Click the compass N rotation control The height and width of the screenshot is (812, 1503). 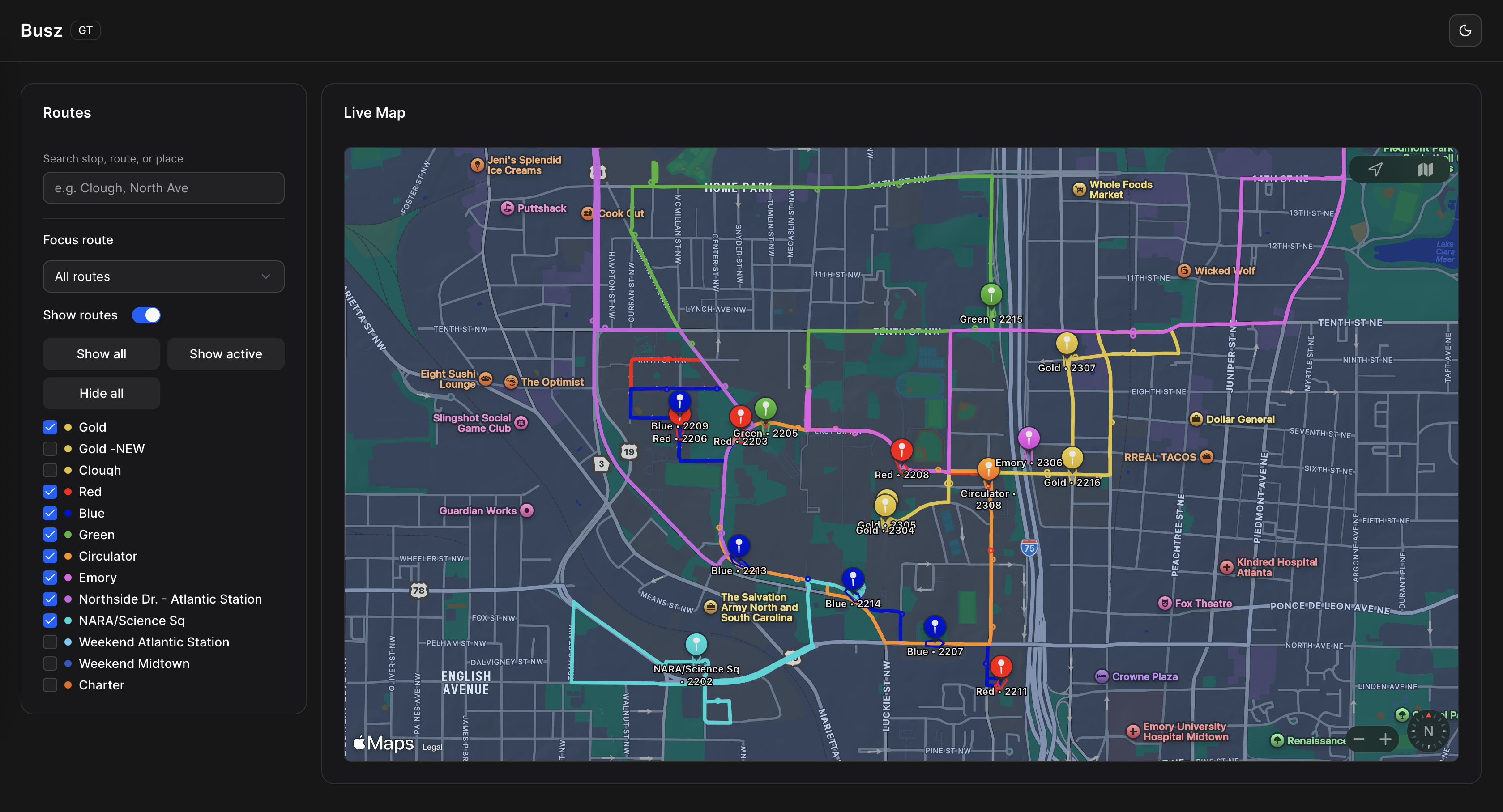tap(1428, 731)
